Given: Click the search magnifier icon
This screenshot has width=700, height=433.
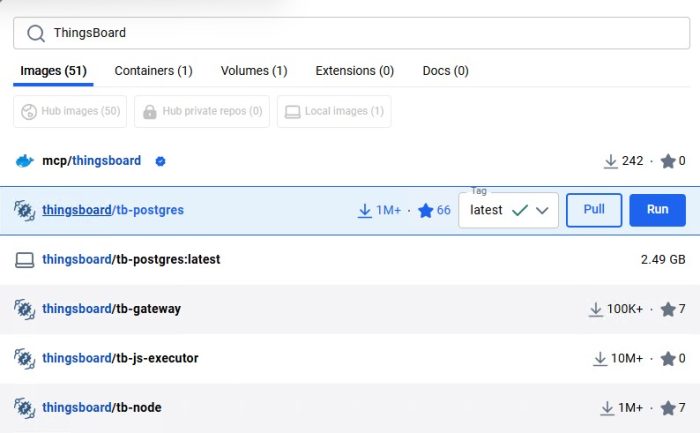Looking at the screenshot, I should tap(35, 33).
